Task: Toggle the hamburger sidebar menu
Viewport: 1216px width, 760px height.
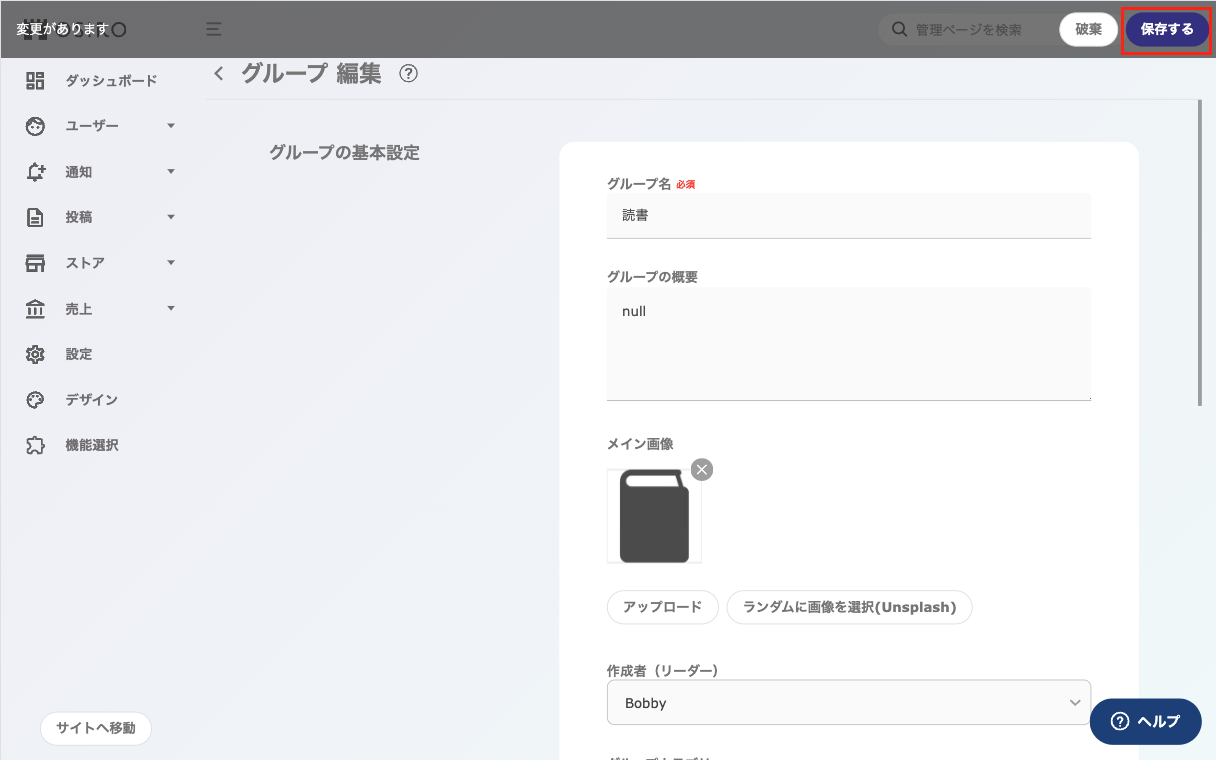Action: pos(213,29)
